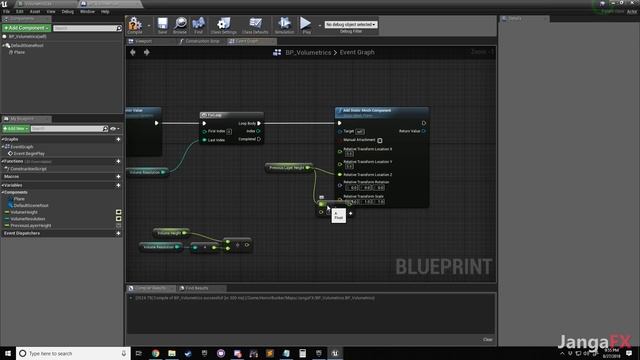
Task: Add new Event Dispatcher with plus icon
Action: (118, 233)
